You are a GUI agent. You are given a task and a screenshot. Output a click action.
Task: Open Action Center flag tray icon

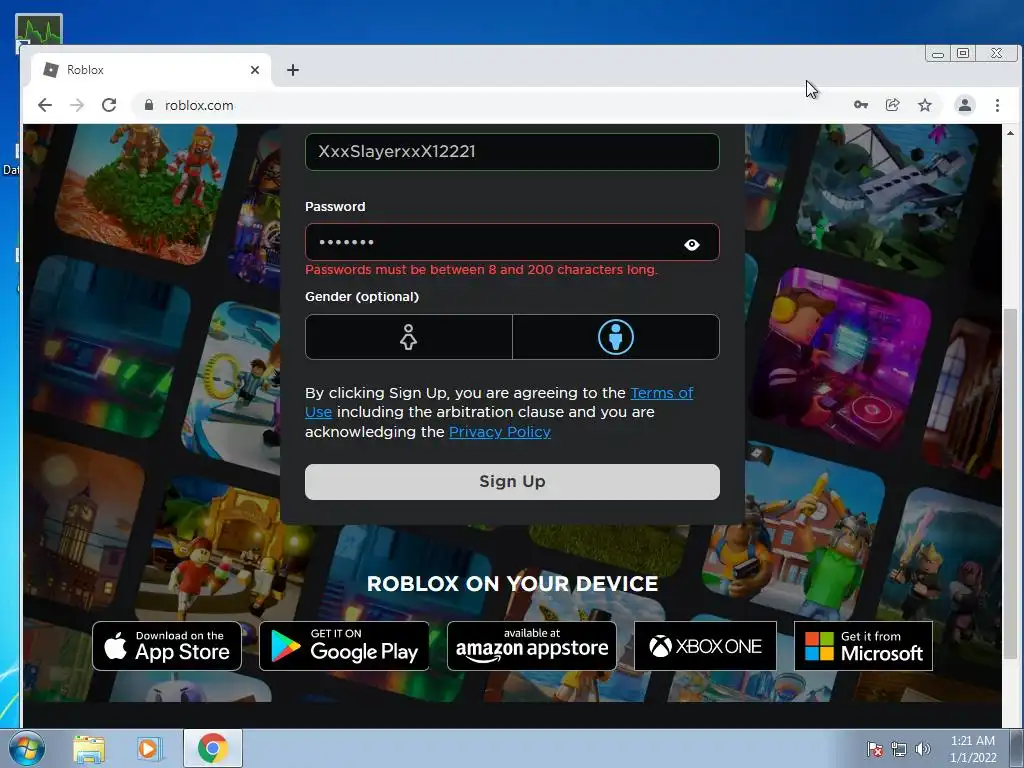coord(874,749)
